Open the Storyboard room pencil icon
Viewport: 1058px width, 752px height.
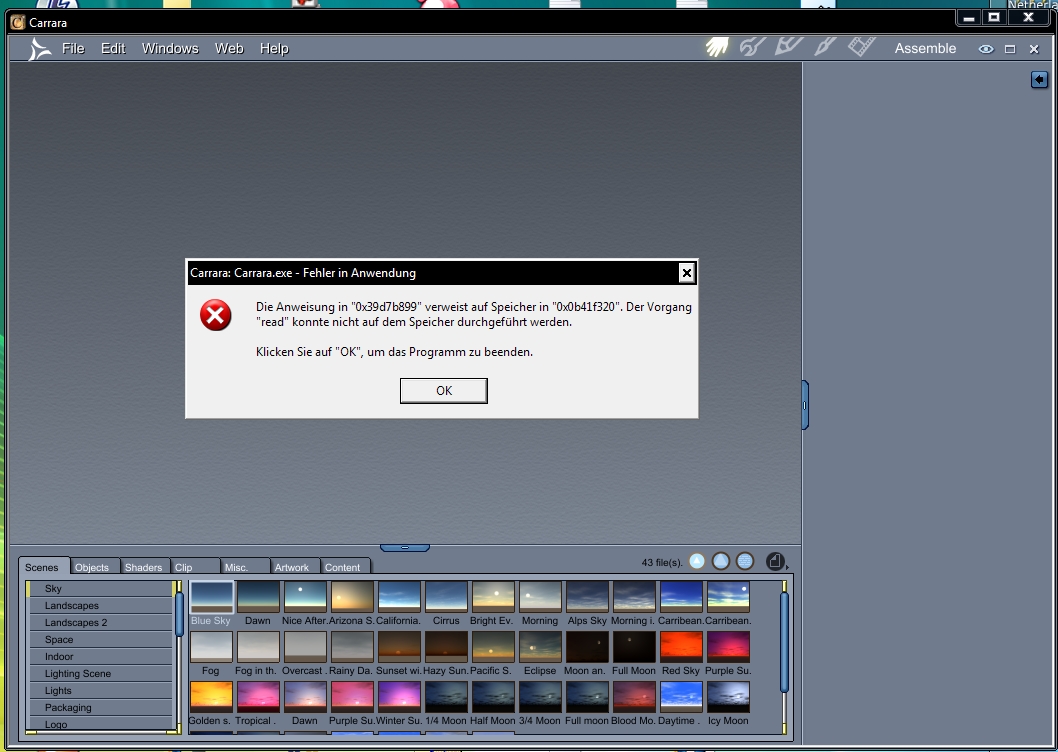click(x=788, y=47)
